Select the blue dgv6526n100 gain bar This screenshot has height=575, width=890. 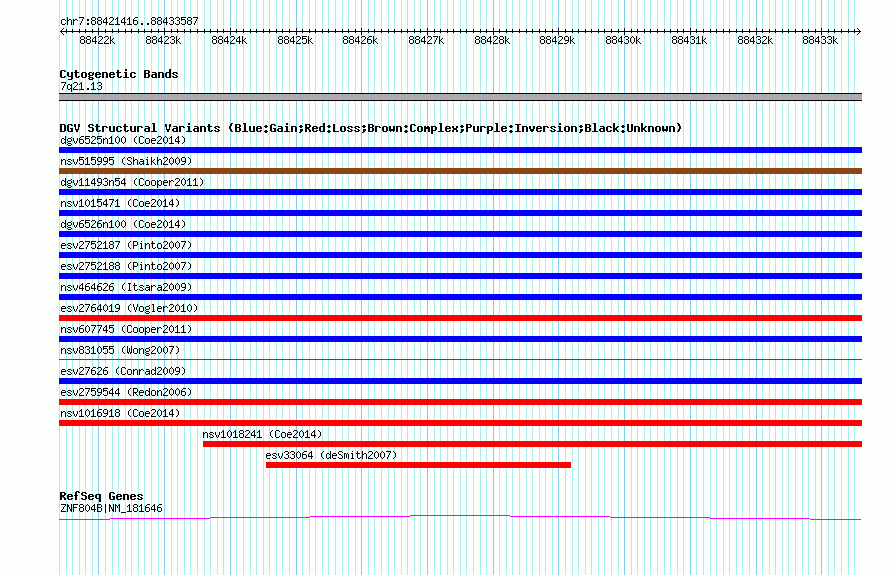click(x=460, y=234)
